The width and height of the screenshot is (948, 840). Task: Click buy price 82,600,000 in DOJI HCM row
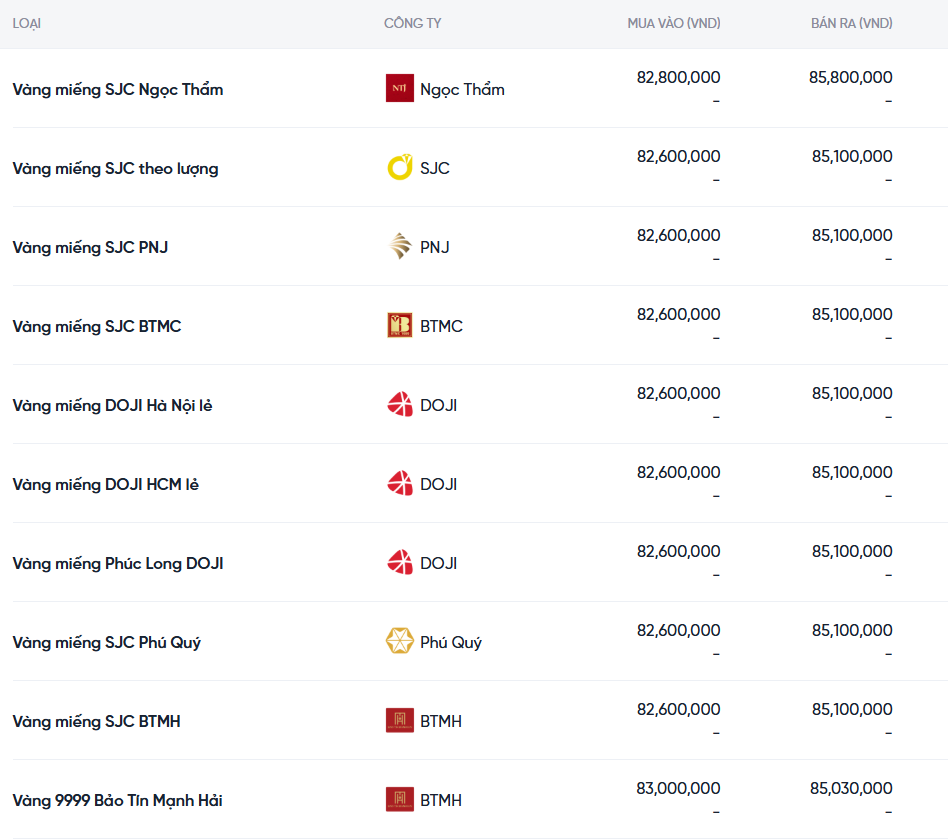click(678, 472)
